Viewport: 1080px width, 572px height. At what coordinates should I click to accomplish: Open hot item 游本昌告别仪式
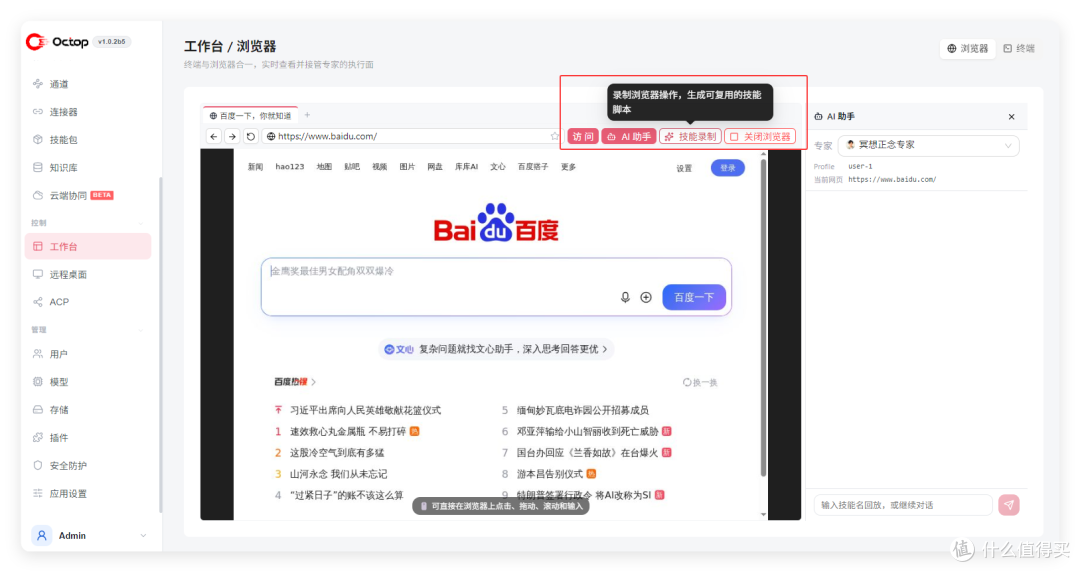550,474
